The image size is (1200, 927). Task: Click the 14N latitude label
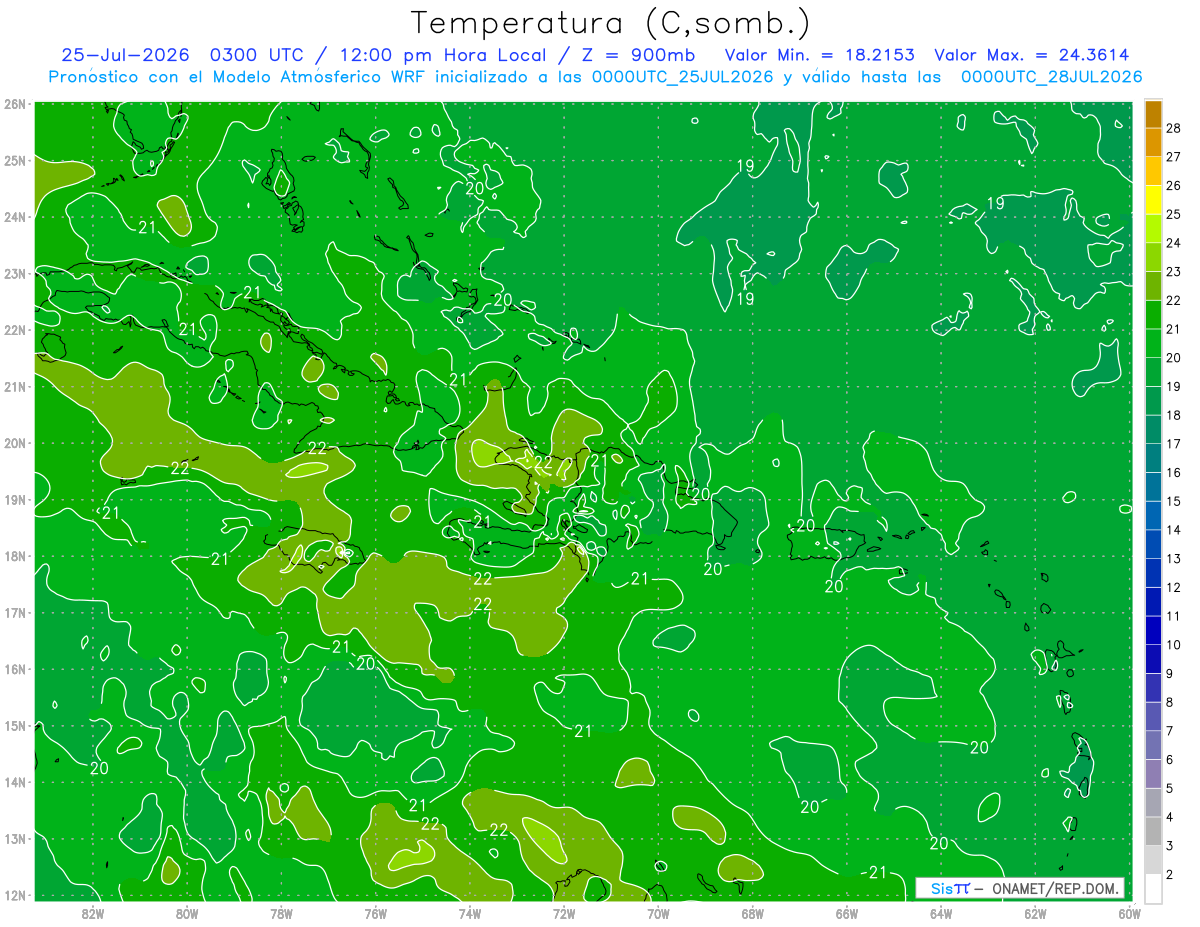click(x=15, y=782)
